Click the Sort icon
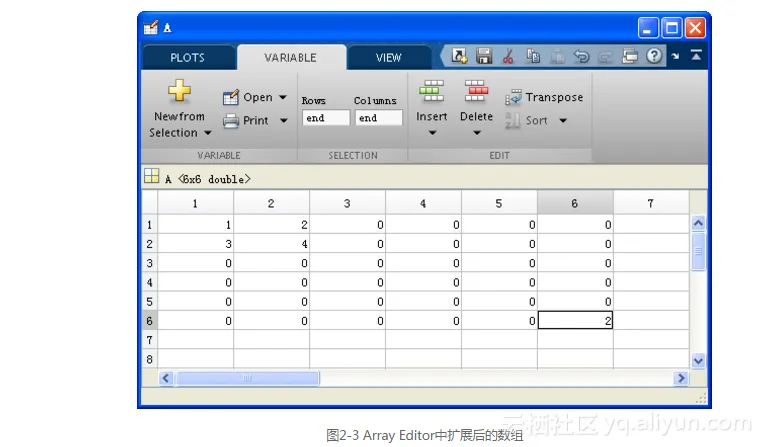This screenshot has width=763, height=447. click(x=513, y=120)
